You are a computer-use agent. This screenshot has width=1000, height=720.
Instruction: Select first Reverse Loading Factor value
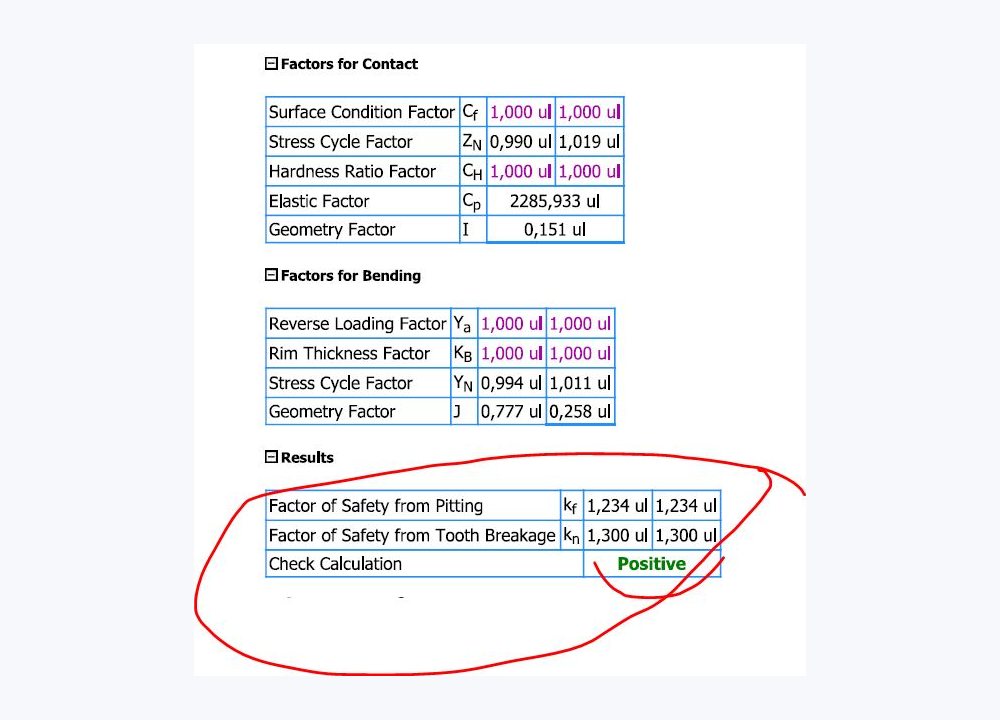tap(511, 324)
